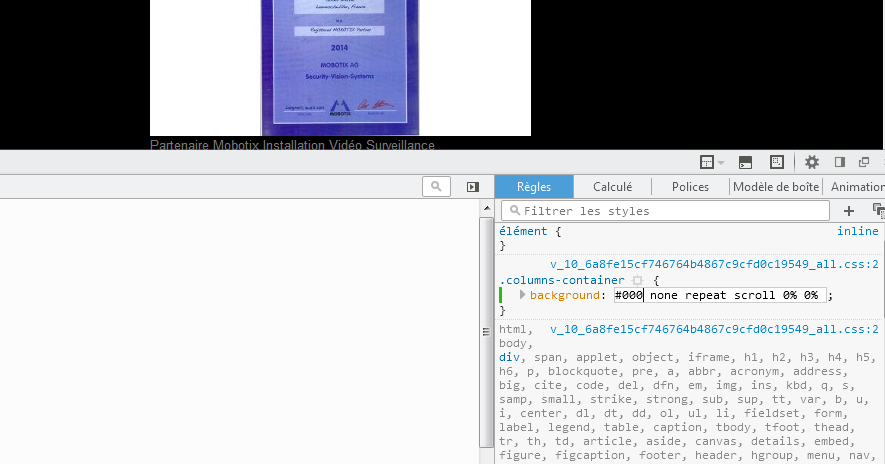Click the markup panel vertical scrollbar thumb

[487, 332]
